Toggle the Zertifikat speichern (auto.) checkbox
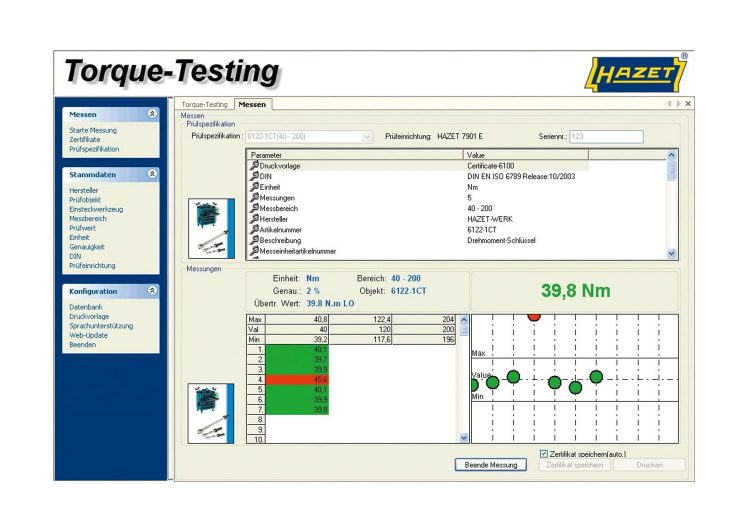The image size is (748, 532). pos(543,453)
